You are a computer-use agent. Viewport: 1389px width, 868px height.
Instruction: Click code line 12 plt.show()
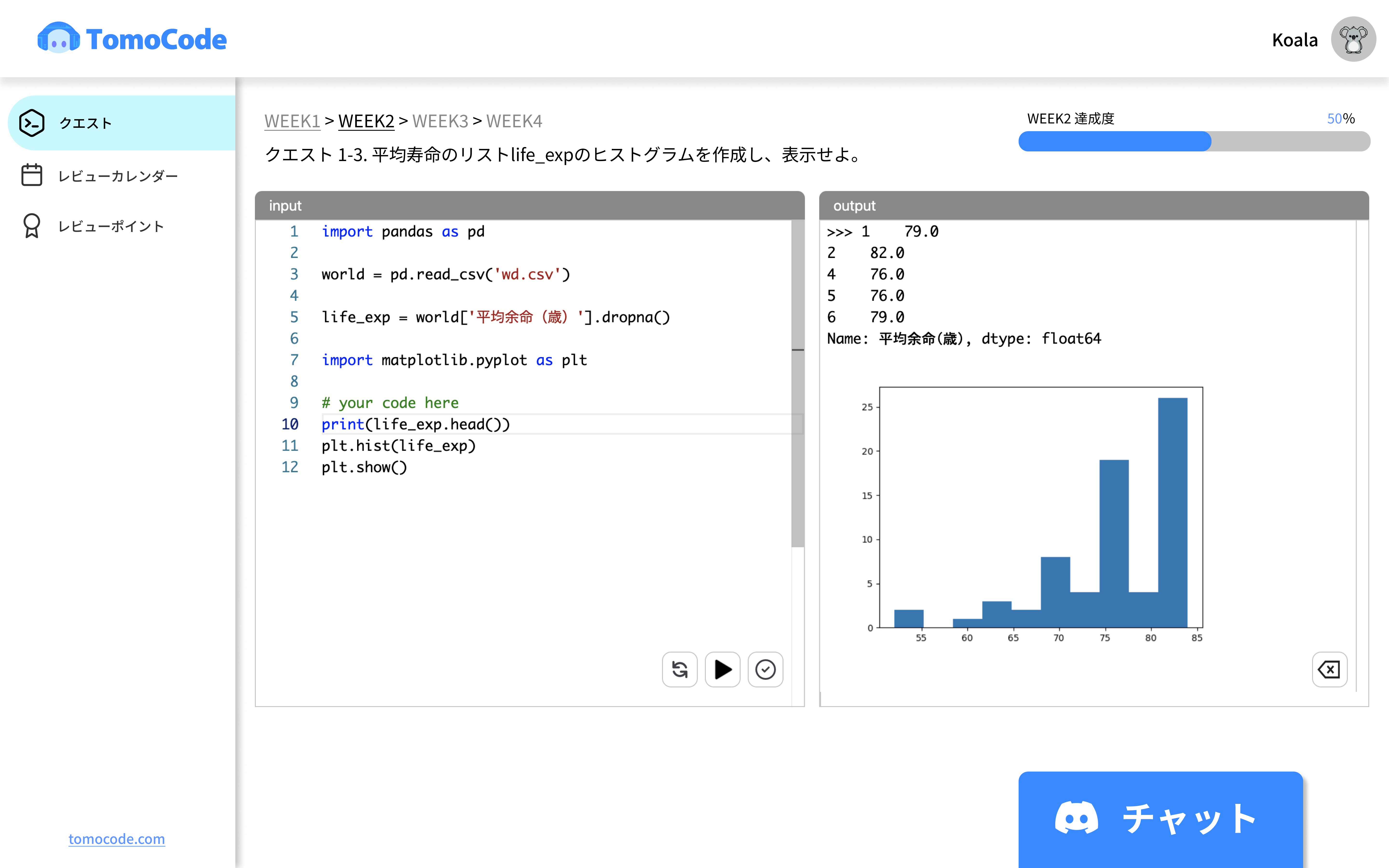point(364,467)
